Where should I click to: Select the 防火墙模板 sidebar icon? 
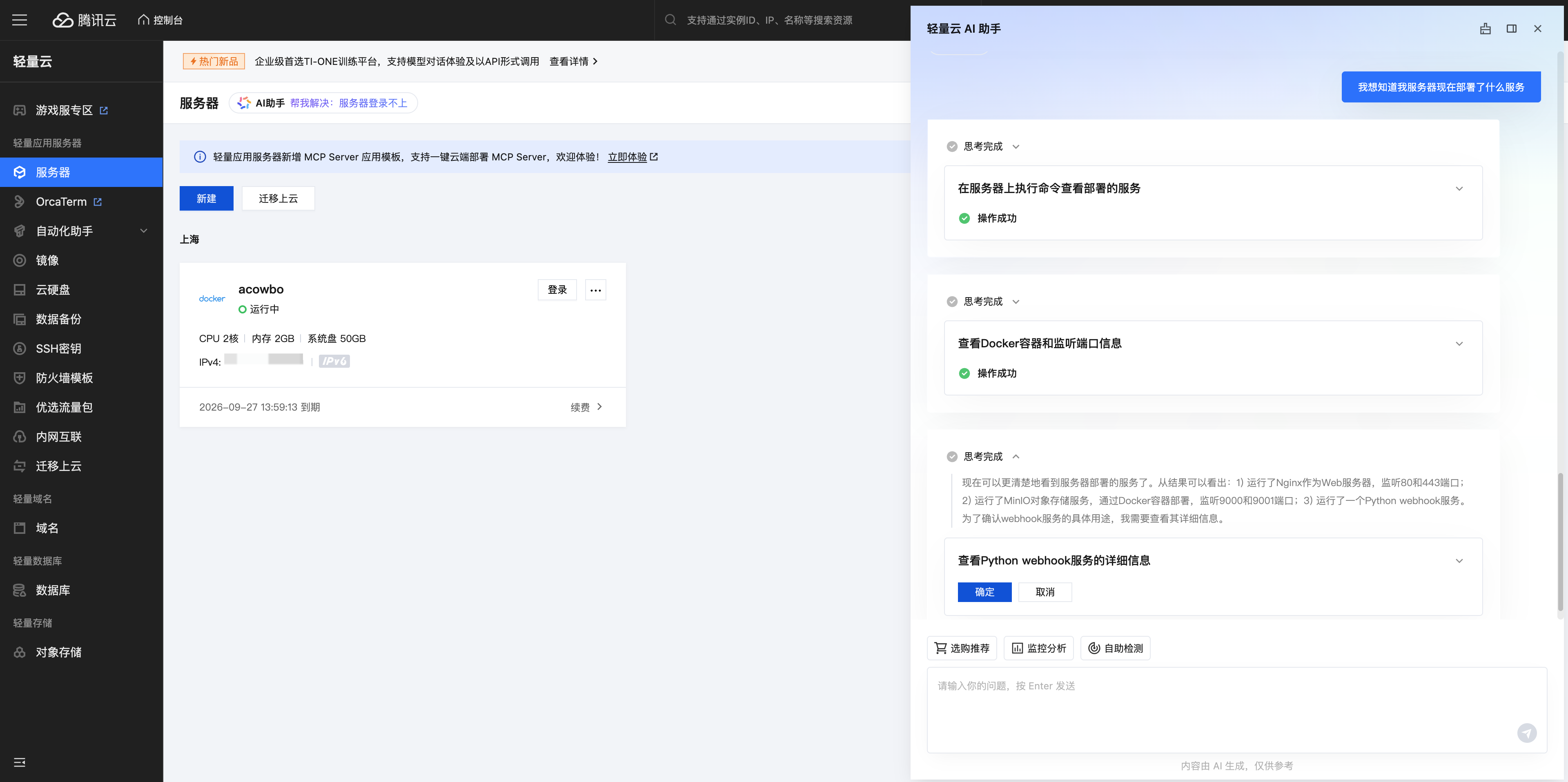pos(20,377)
